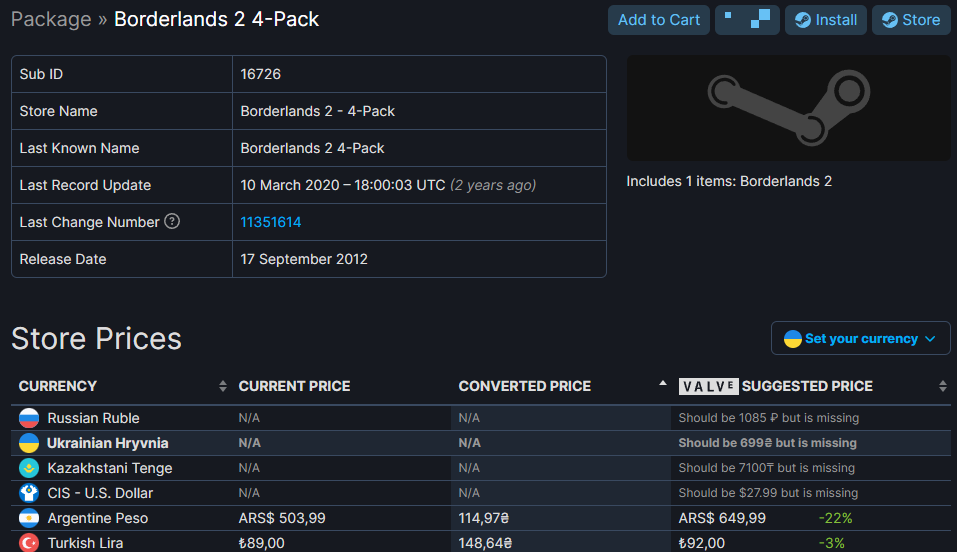Image resolution: width=957 pixels, height=552 pixels.
Task: Click the -3% price difference
Action: pyautogui.click(x=831, y=543)
